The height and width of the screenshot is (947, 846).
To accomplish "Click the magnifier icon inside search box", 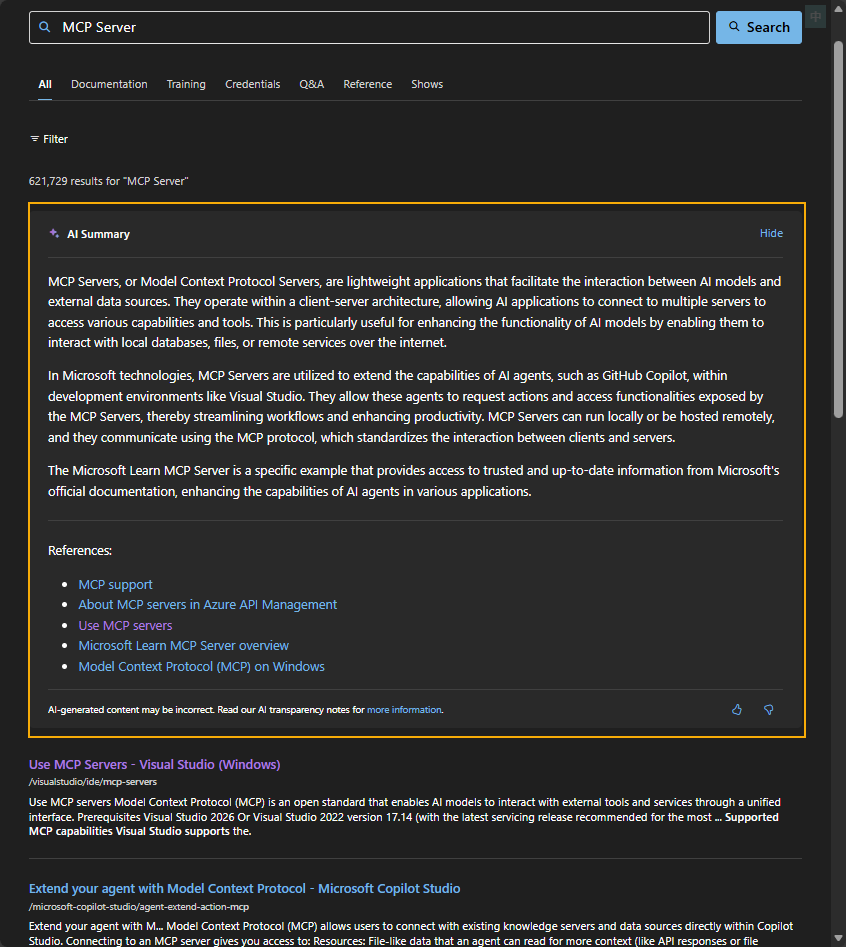I will pyautogui.click(x=44, y=27).
